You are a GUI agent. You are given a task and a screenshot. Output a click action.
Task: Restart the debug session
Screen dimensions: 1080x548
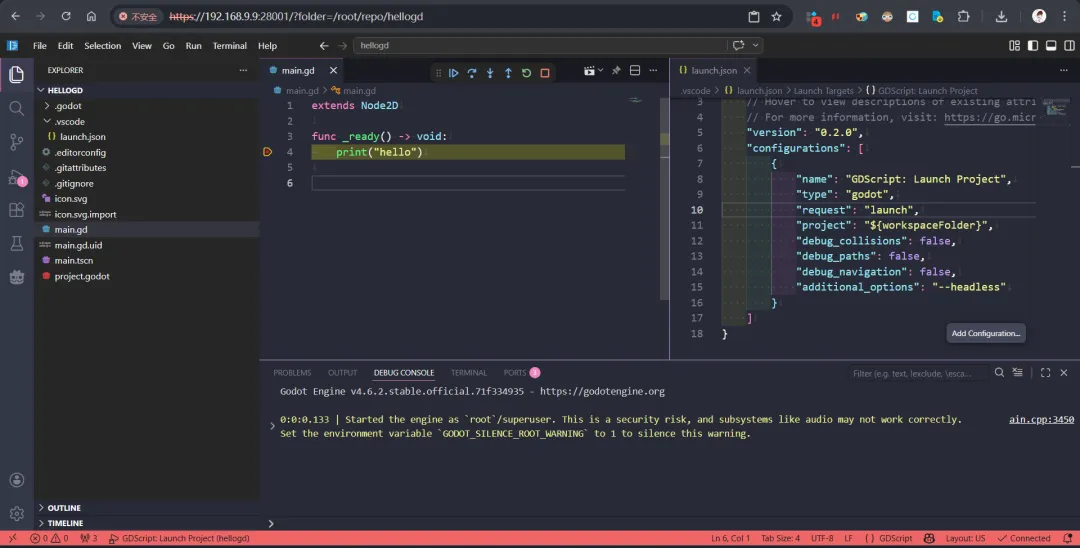click(x=526, y=73)
